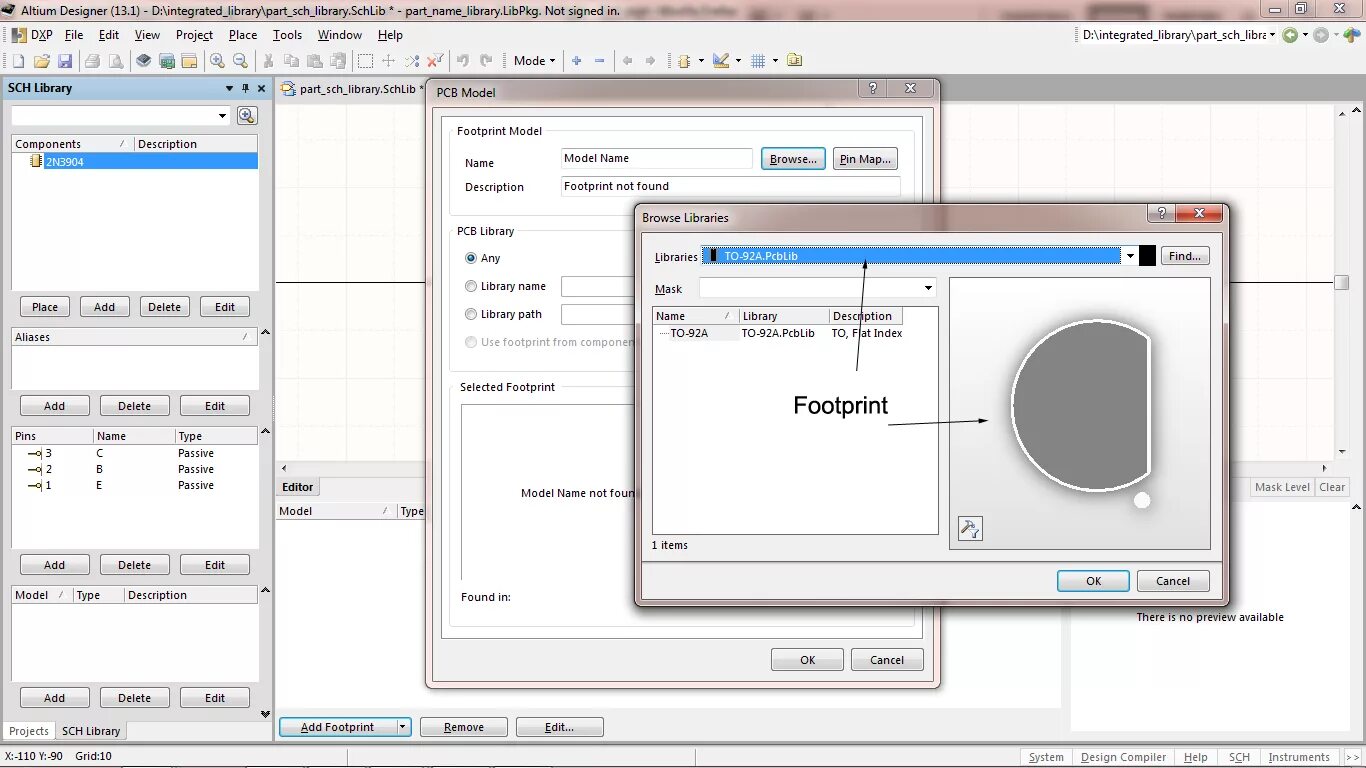
Task: Pin the SCH Library panel
Action: (x=246, y=88)
